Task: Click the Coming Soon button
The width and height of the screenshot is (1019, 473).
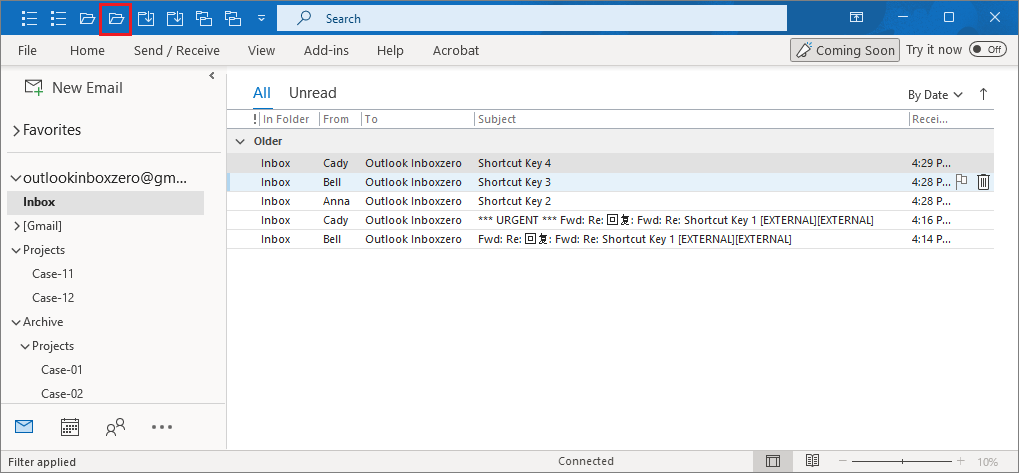Action: tap(844, 50)
